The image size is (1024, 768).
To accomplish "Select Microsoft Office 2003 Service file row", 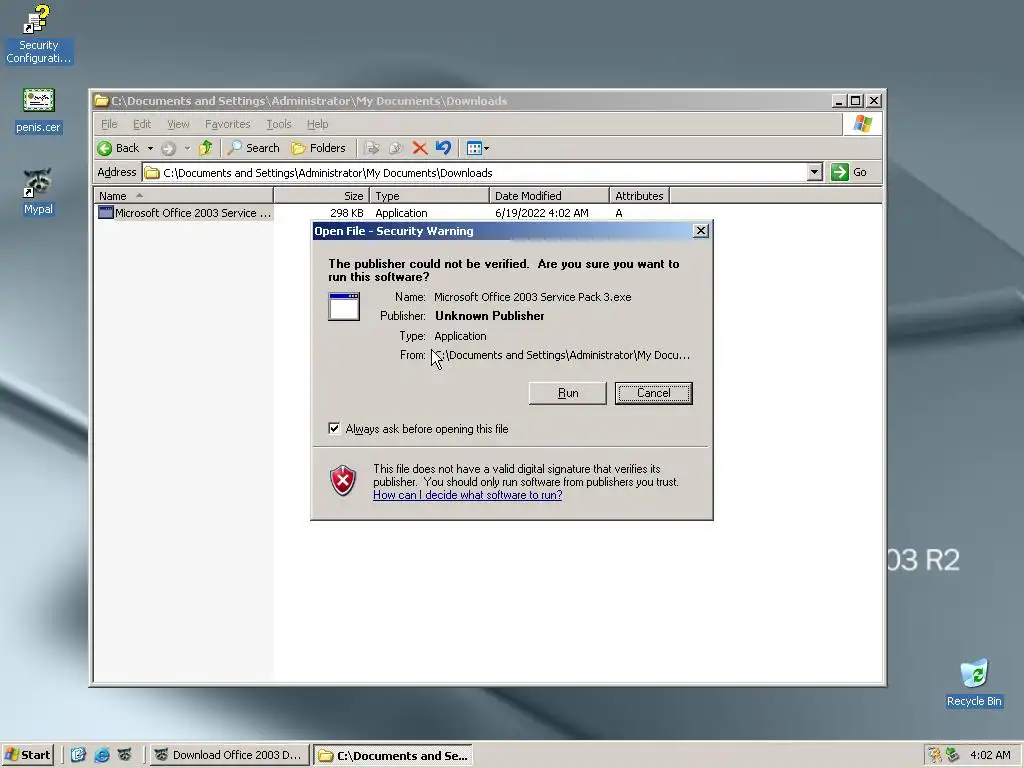I will pos(184,213).
